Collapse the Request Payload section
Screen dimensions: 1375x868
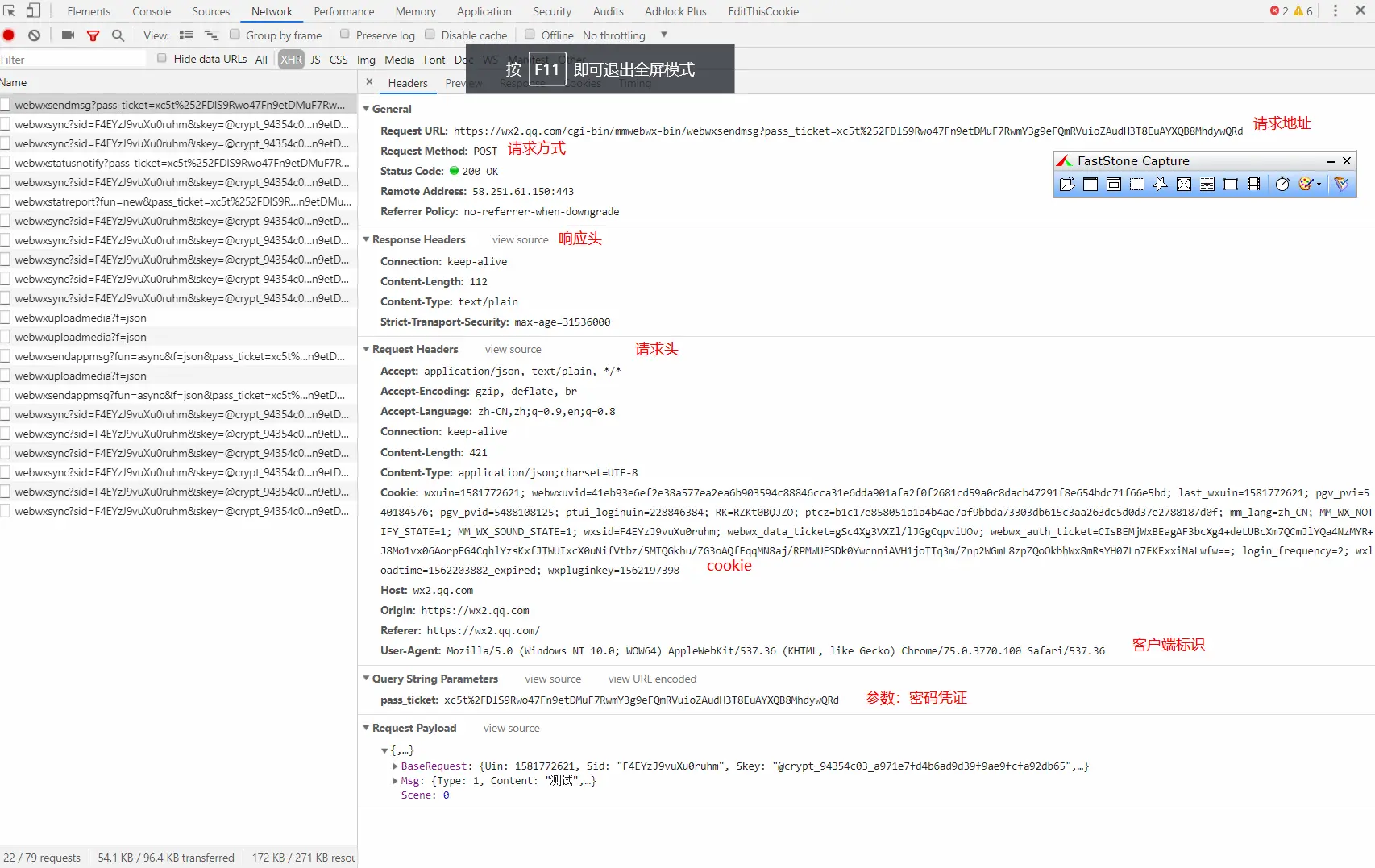[367, 728]
